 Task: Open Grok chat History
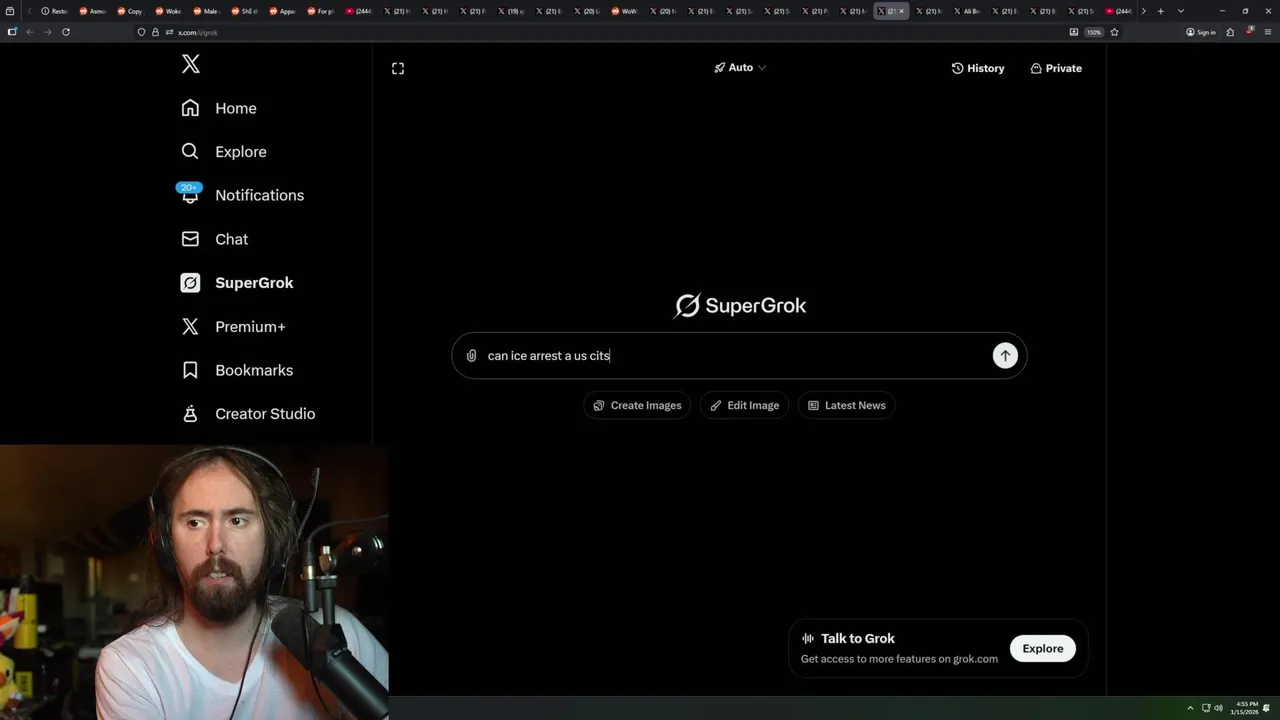coord(978,68)
